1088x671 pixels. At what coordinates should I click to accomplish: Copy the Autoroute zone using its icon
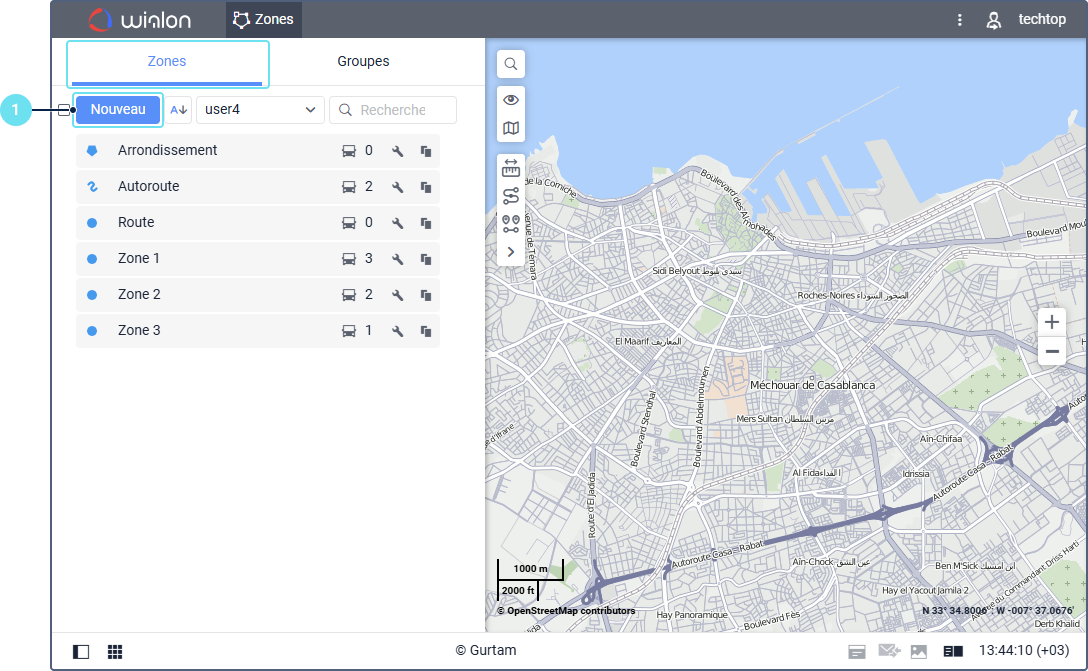point(426,187)
